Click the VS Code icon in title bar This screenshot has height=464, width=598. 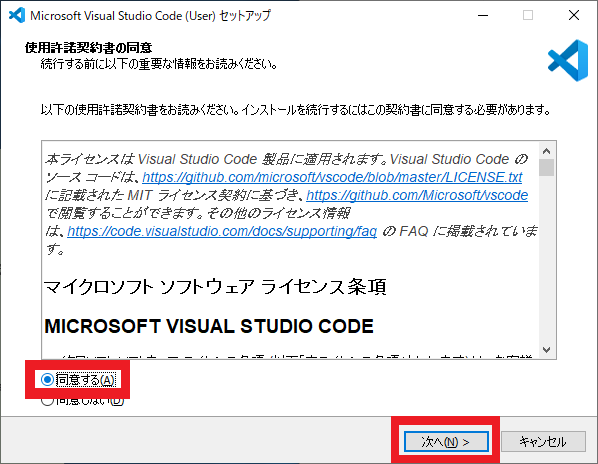pyautogui.click(x=17, y=15)
